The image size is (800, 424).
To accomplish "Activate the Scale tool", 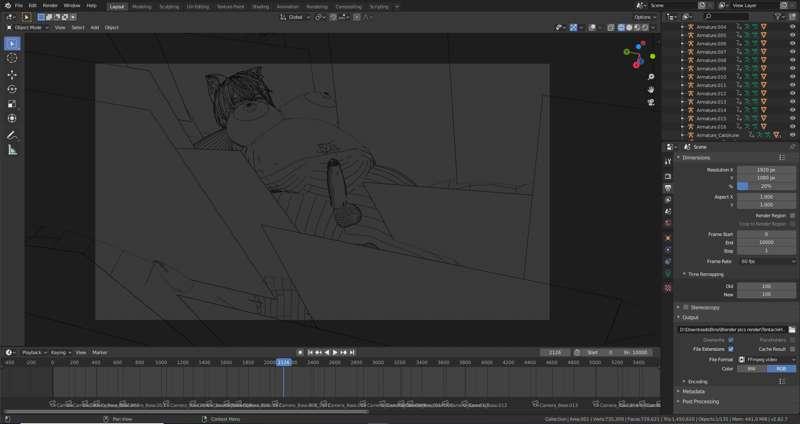I will pos(12,104).
